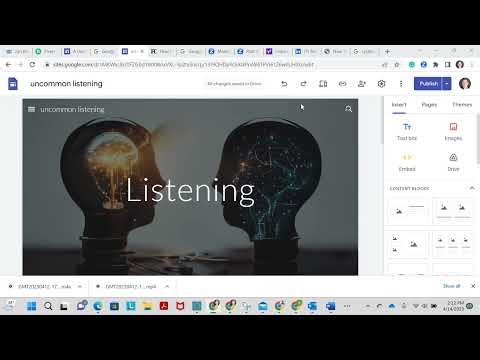The height and width of the screenshot is (360, 480).
Task: Open Microsoft Word from the taskbar
Action: 331,306
